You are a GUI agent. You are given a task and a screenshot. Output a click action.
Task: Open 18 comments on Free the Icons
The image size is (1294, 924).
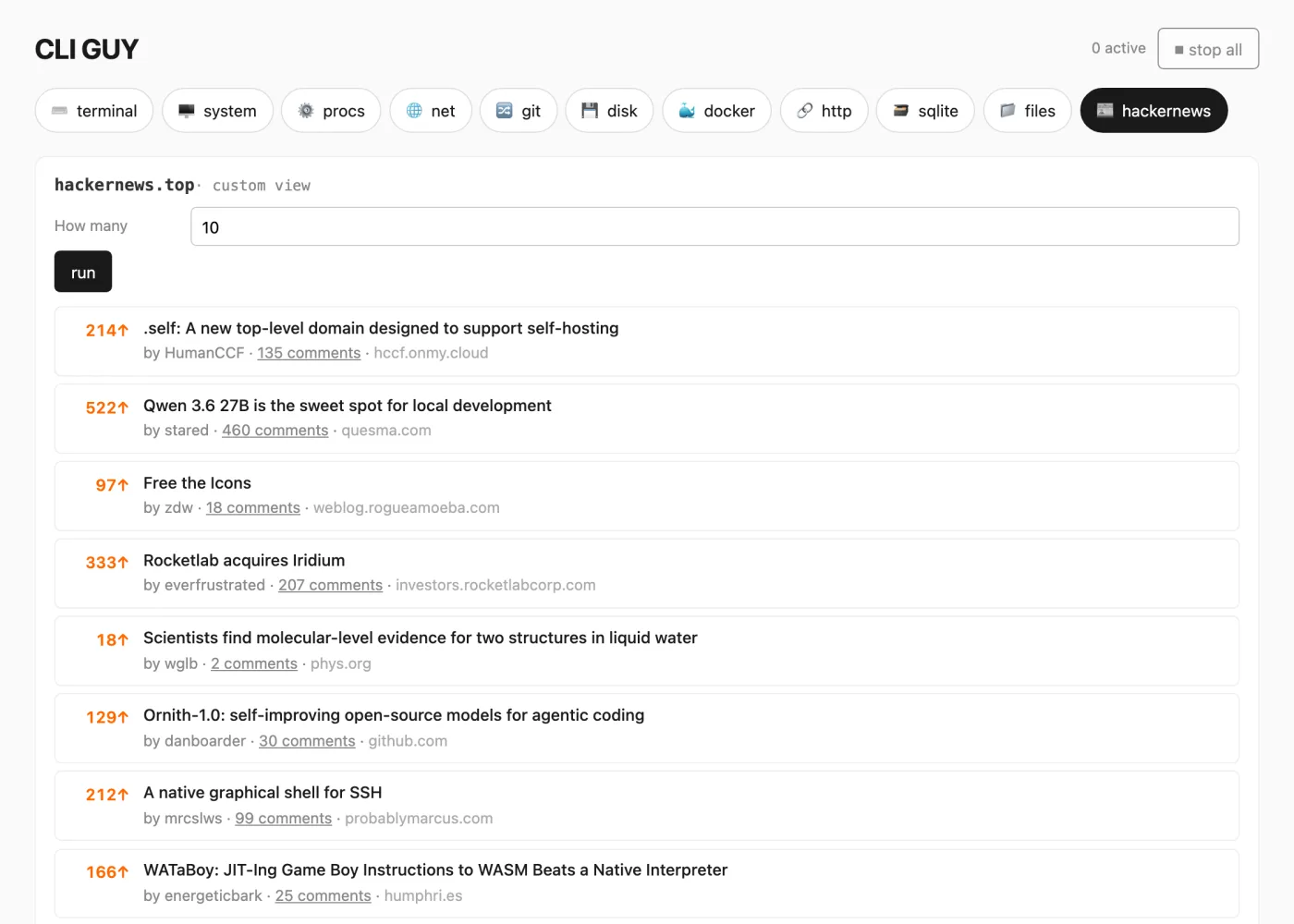pos(253,508)
